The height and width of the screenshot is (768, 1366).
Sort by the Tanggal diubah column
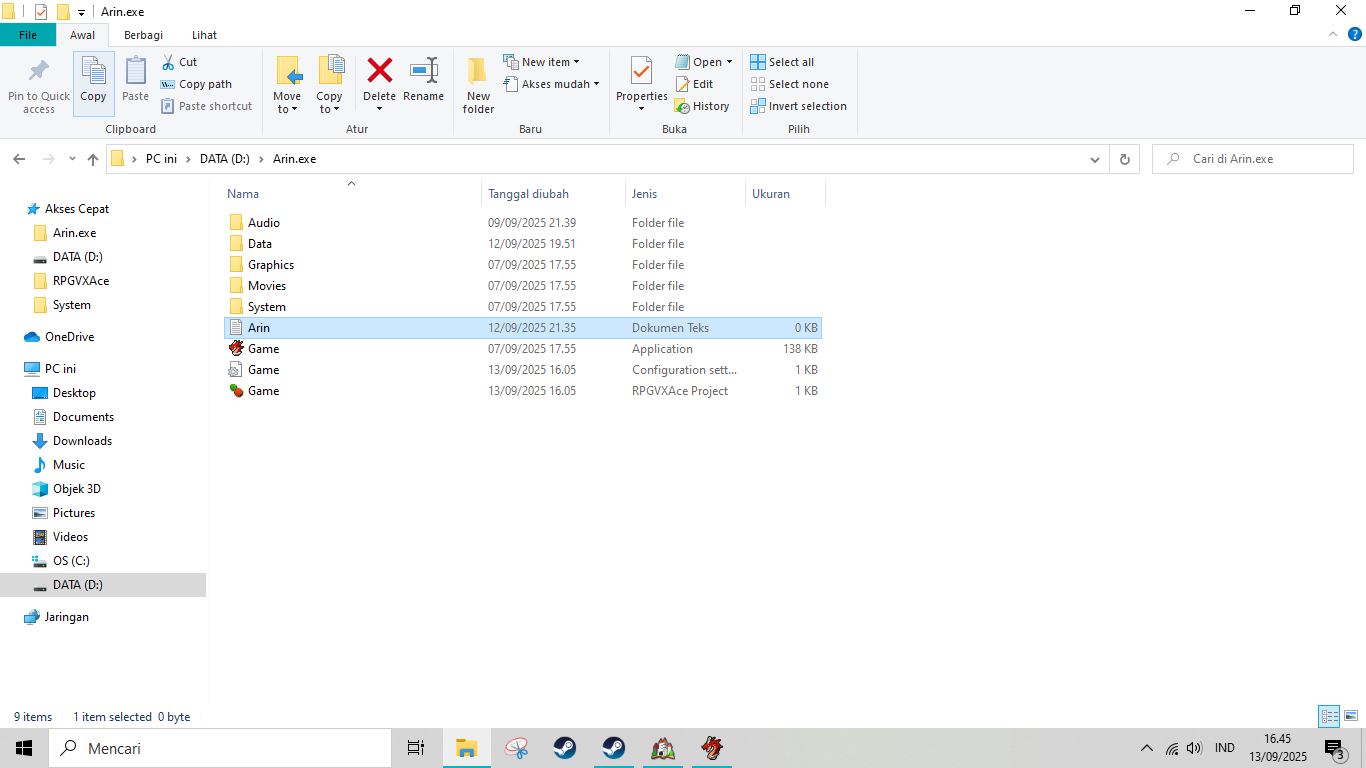552,194
